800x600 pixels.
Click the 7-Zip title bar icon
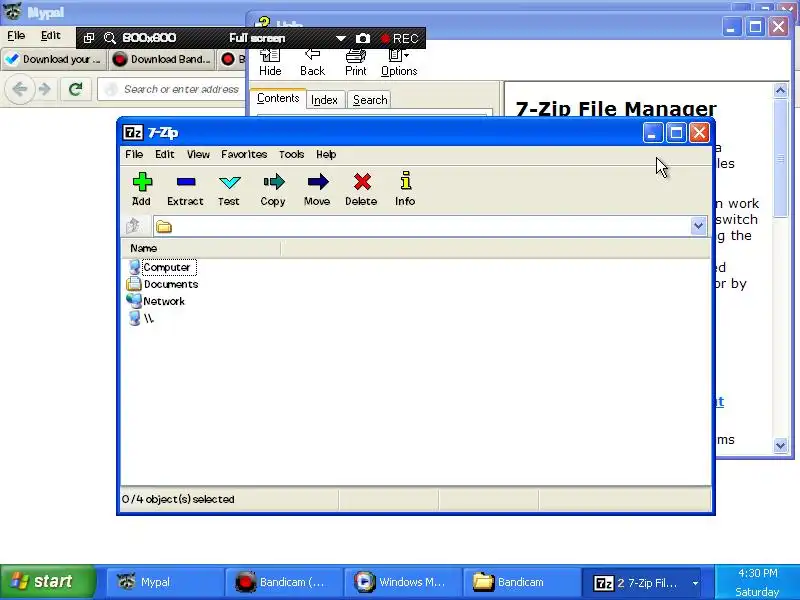(x=133, y=133)
